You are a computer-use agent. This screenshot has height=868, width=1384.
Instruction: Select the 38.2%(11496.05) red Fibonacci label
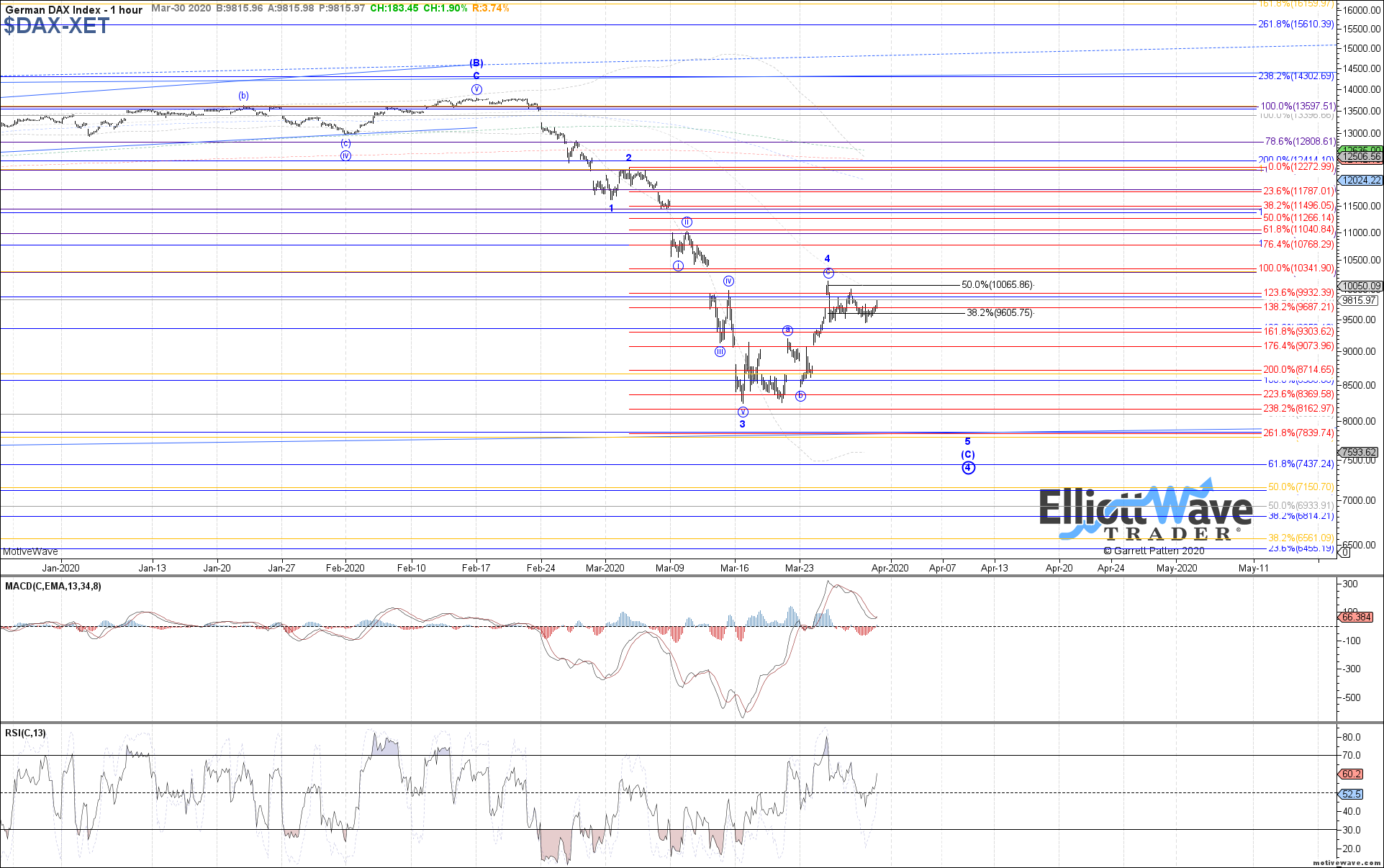click(x=1298, y=206)
